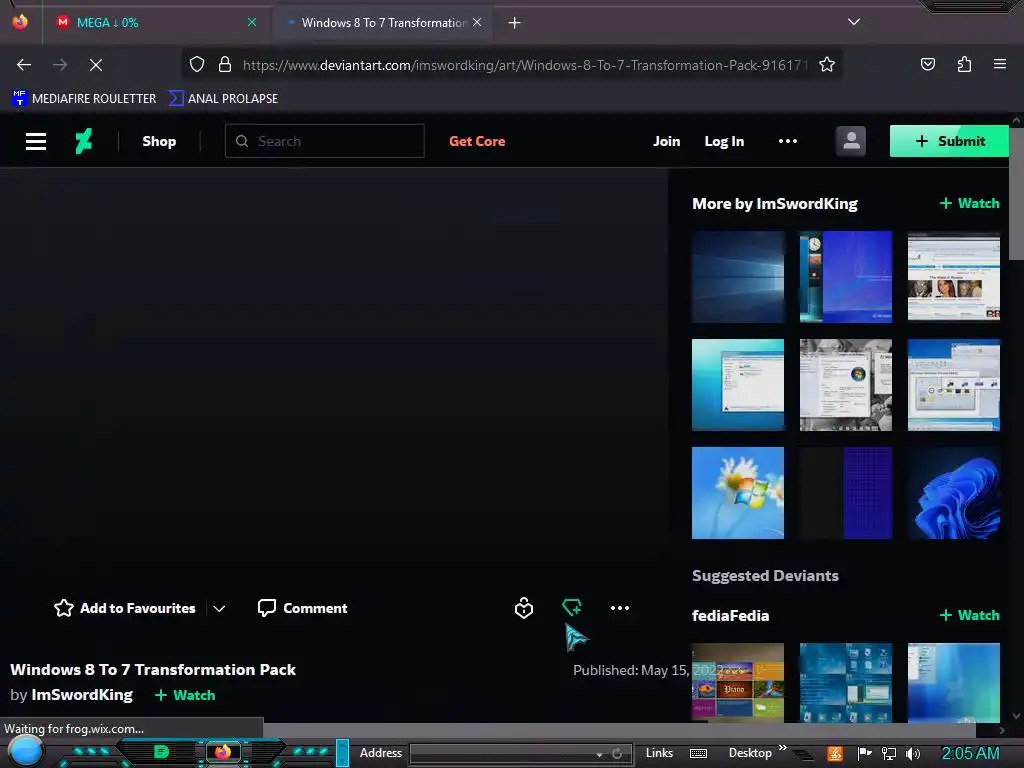Click the Firefox taskbar button
Image resolution: width=1024 pixels, height=768 pixels.
point(223,752)
